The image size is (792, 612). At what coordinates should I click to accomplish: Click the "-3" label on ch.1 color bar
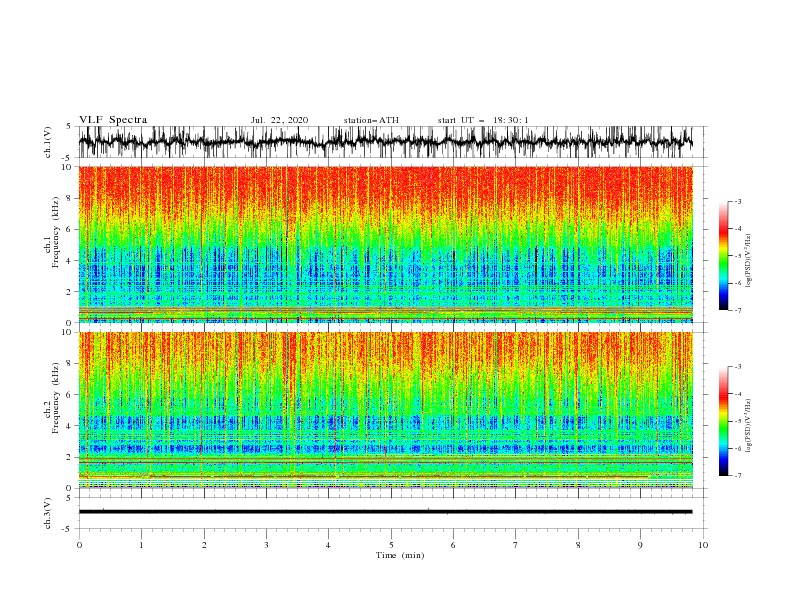coord(737,201)
